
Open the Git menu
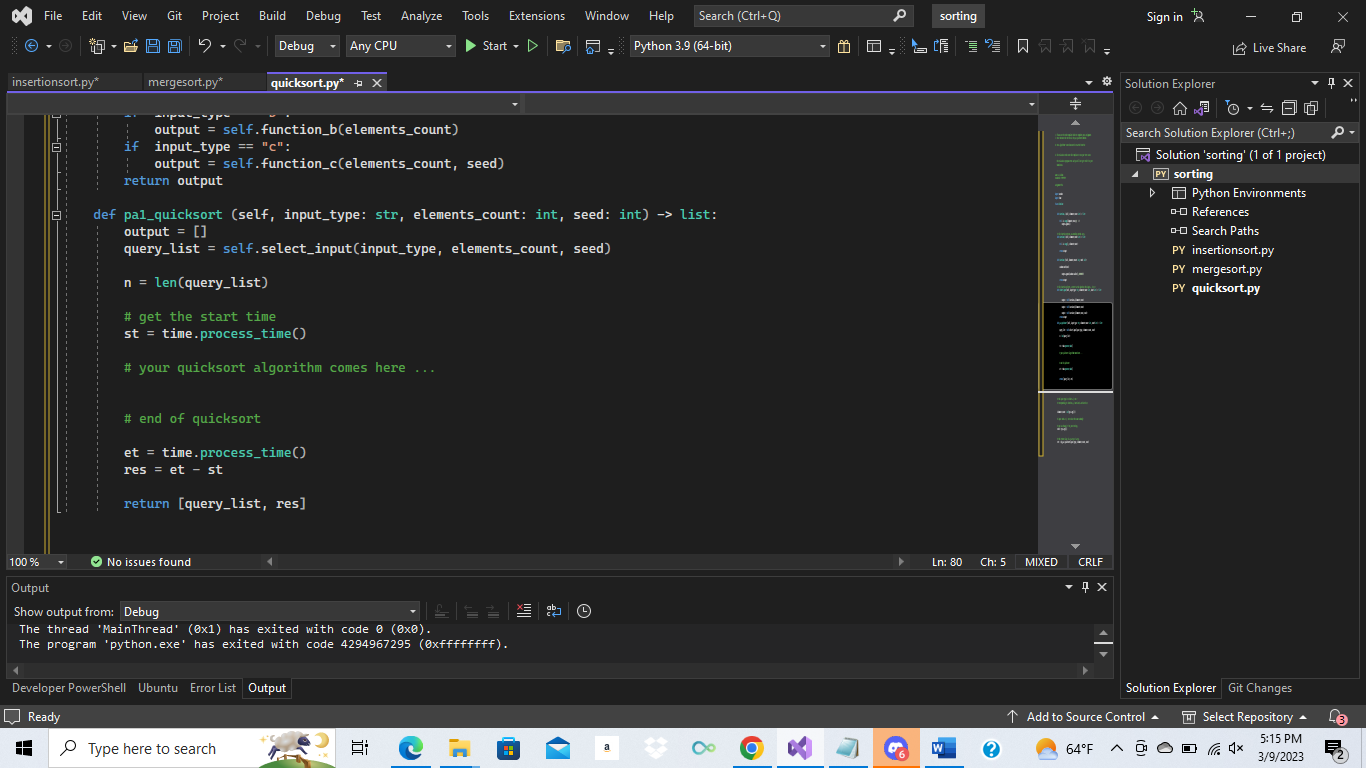(x=175, y=16)
